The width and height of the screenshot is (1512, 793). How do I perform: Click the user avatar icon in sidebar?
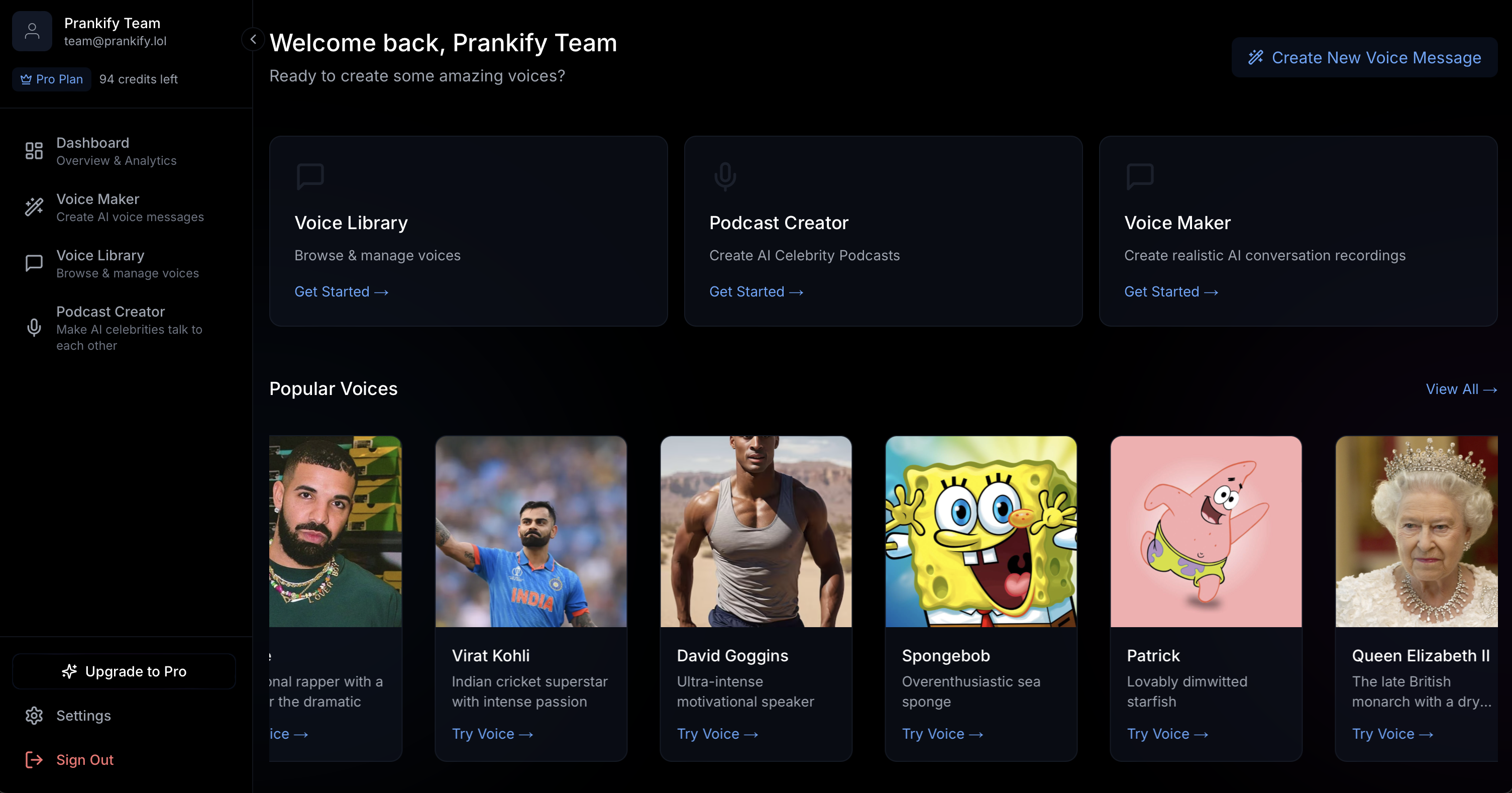tap(32, 31)
